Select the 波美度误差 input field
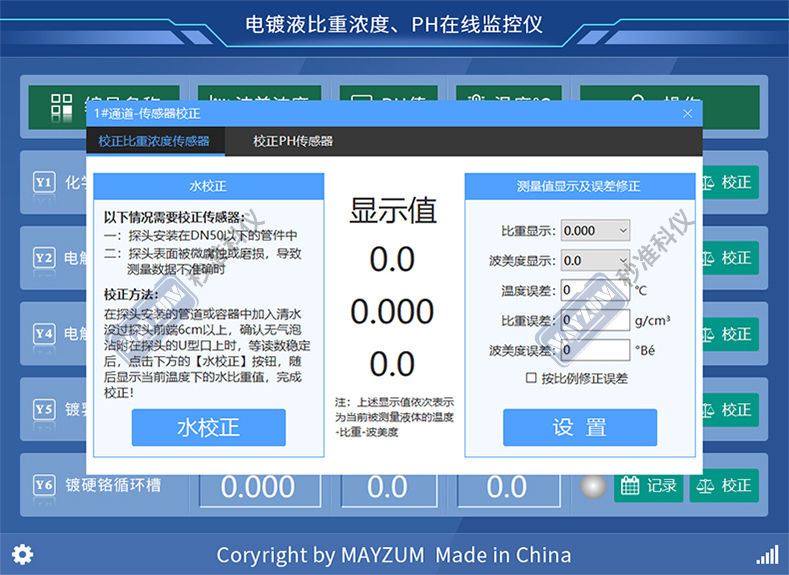 pos(595,350)
